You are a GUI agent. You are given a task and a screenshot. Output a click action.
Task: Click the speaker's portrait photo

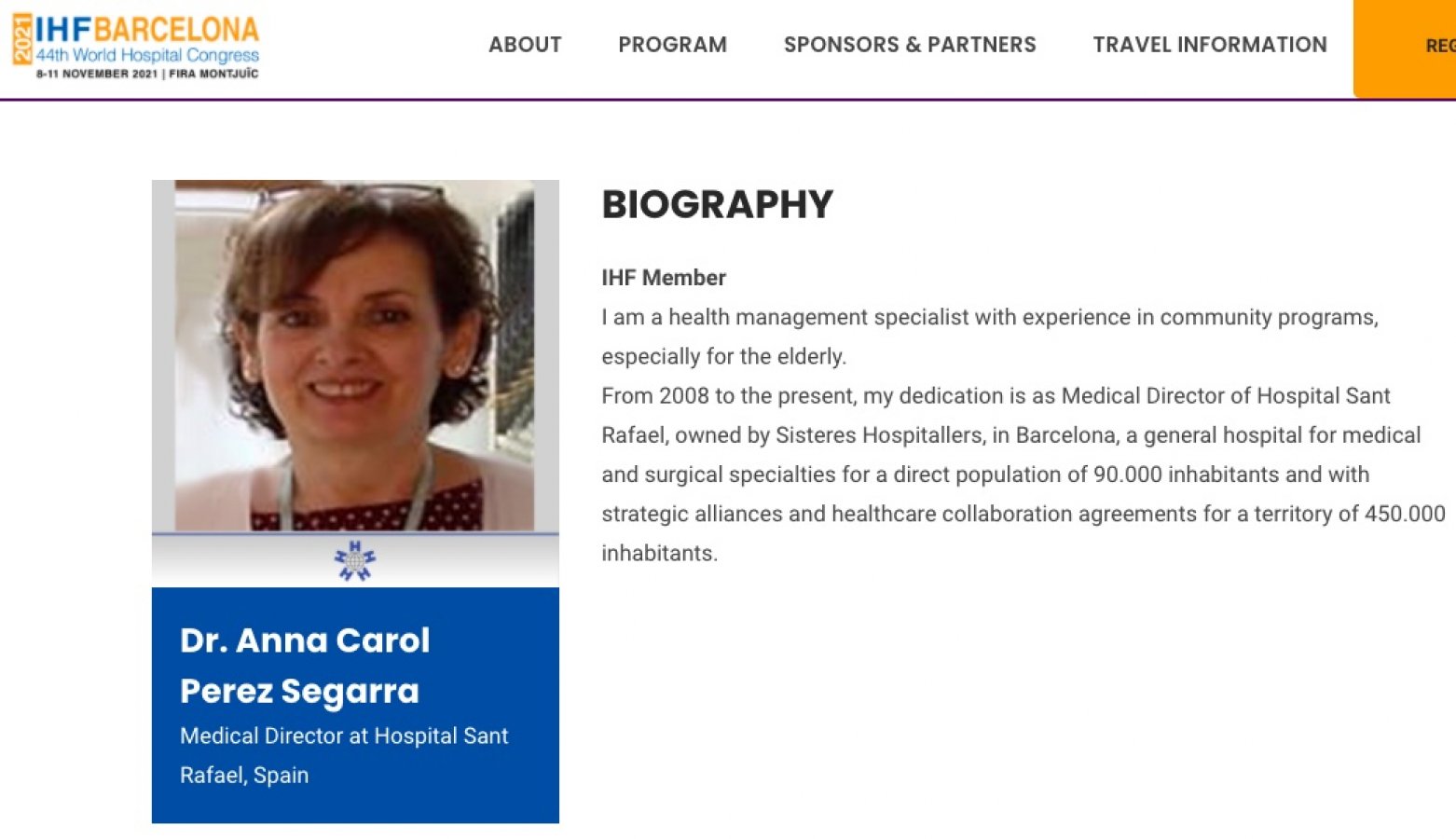tap(354, 355)
